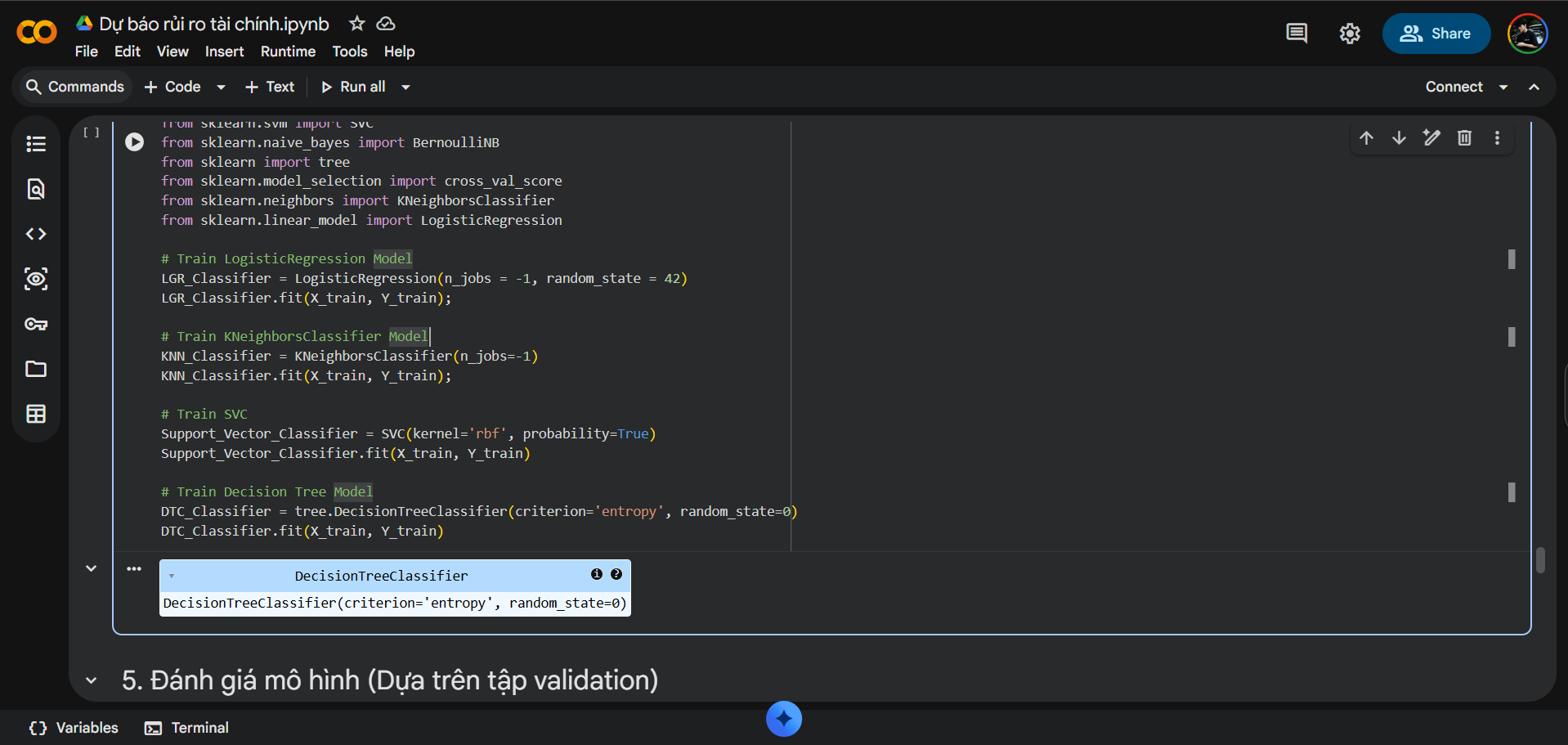Open output options three-dots menu
This screenshot has height=745, width=1568.
[134, 568]
